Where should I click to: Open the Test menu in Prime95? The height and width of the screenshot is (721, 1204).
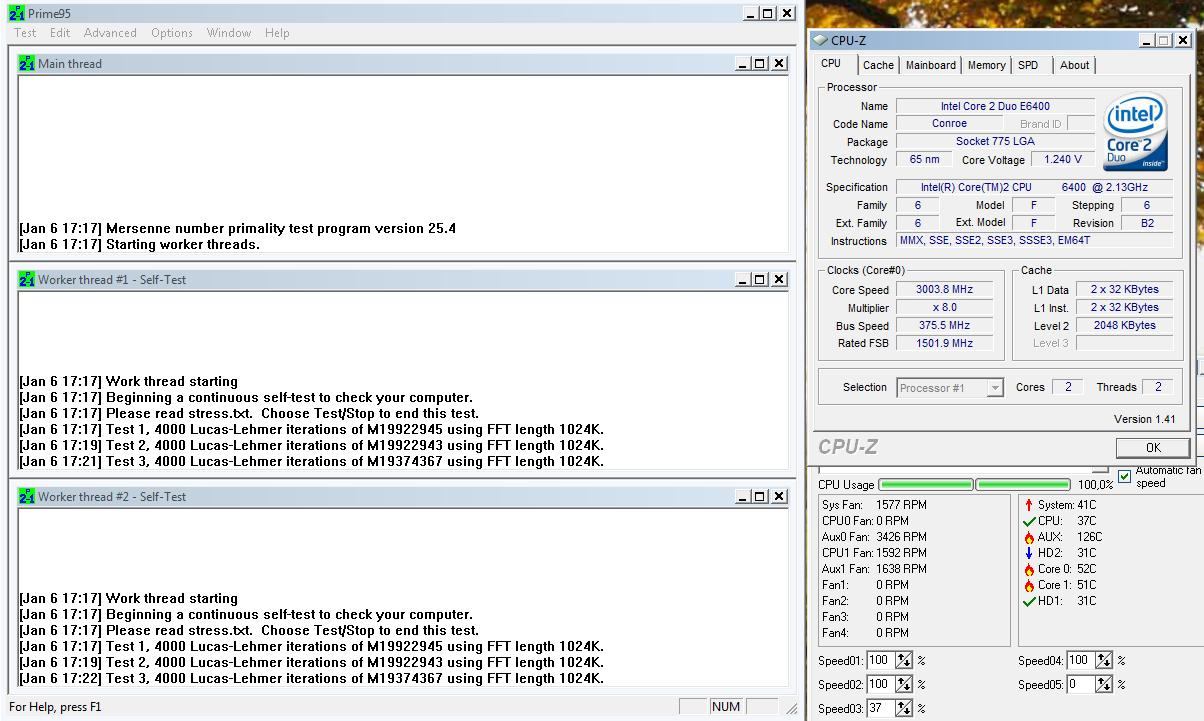tap(25, 33)
